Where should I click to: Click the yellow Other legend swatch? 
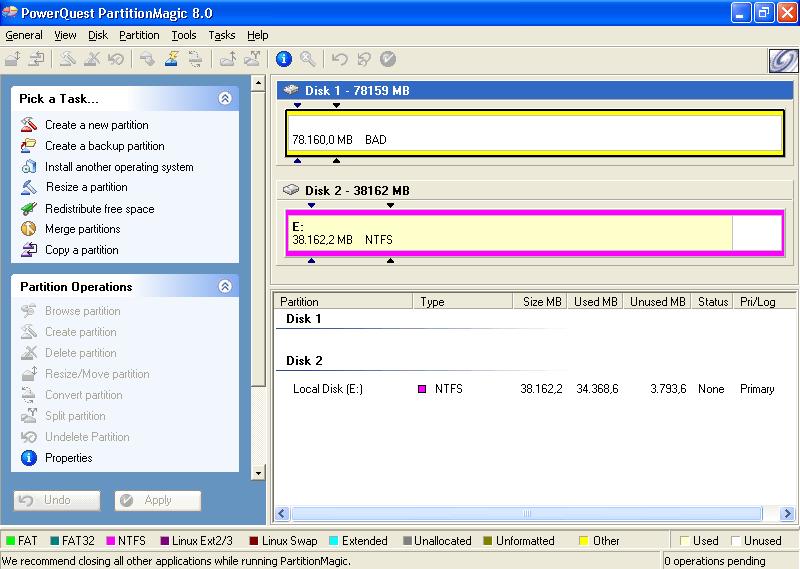coord(583,540)
